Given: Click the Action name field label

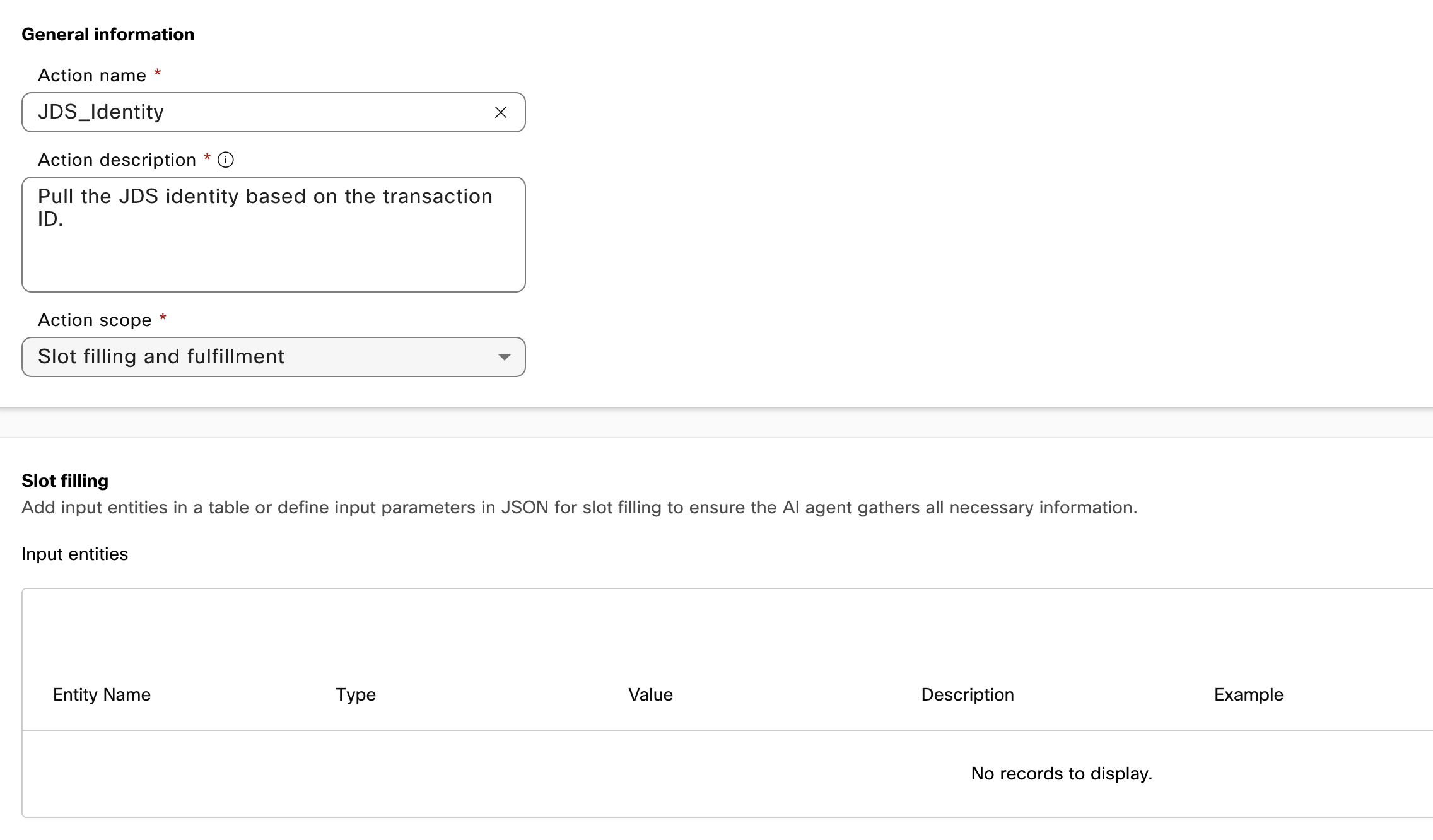Looking at the screenshot, I should pyautogui.click(x=92, y=76).
